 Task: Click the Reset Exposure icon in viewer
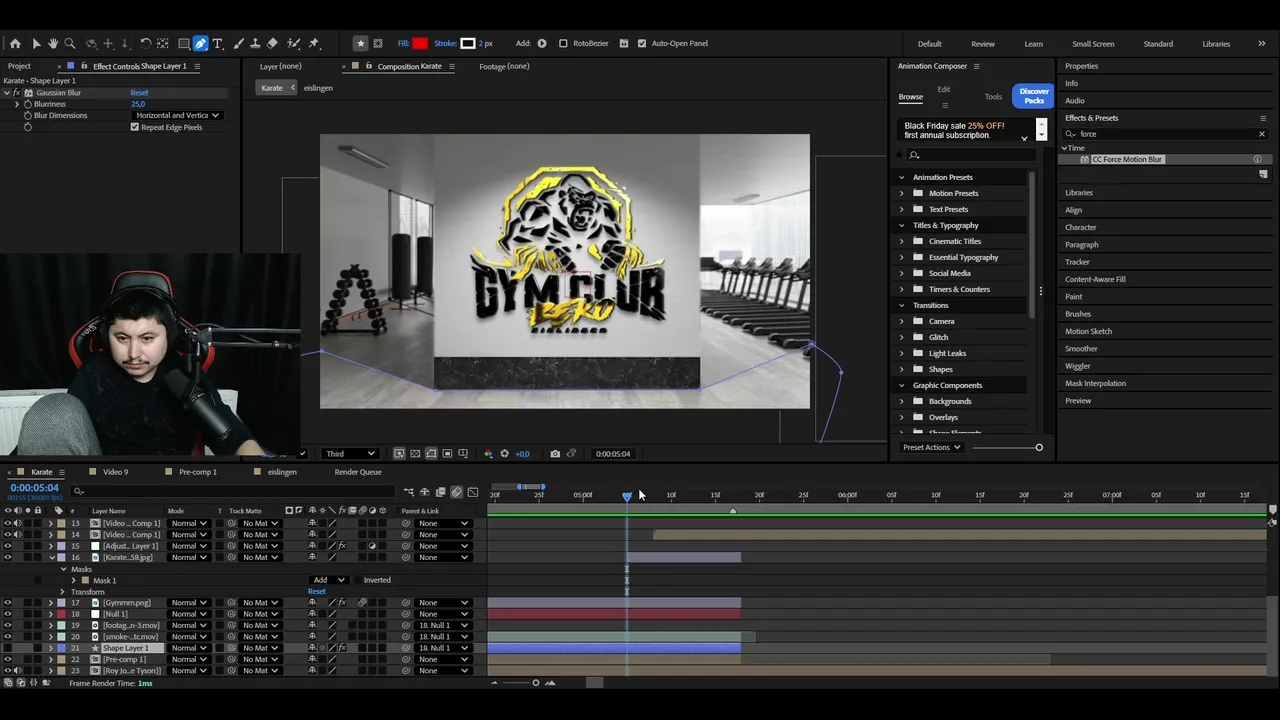(x=504, y=454)
